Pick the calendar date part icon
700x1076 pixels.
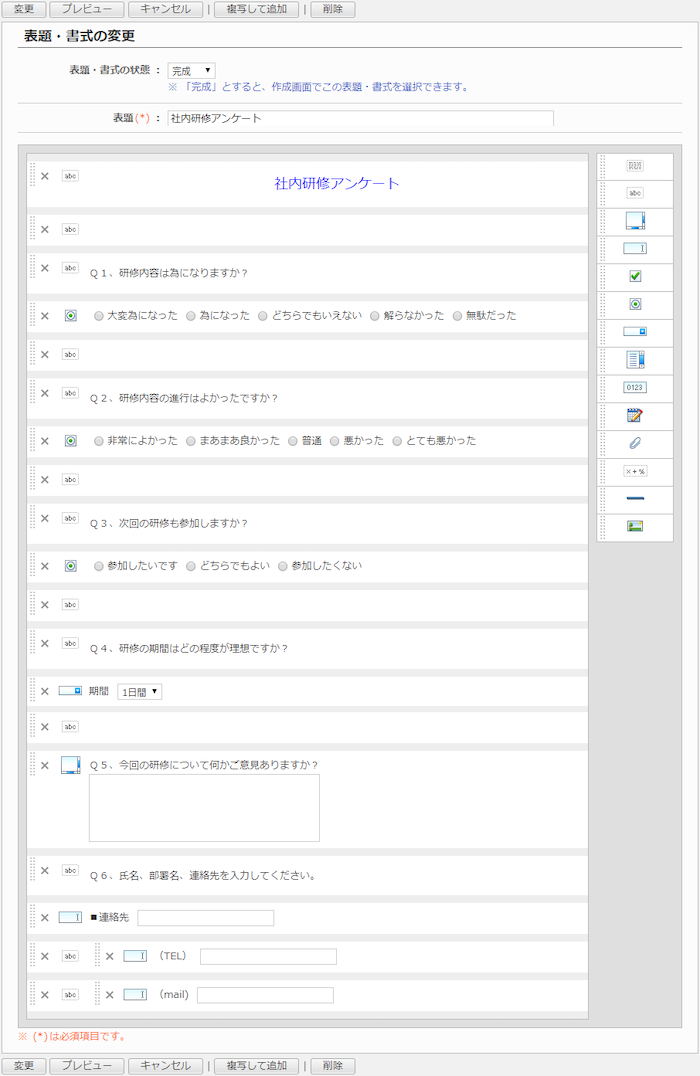635,415
